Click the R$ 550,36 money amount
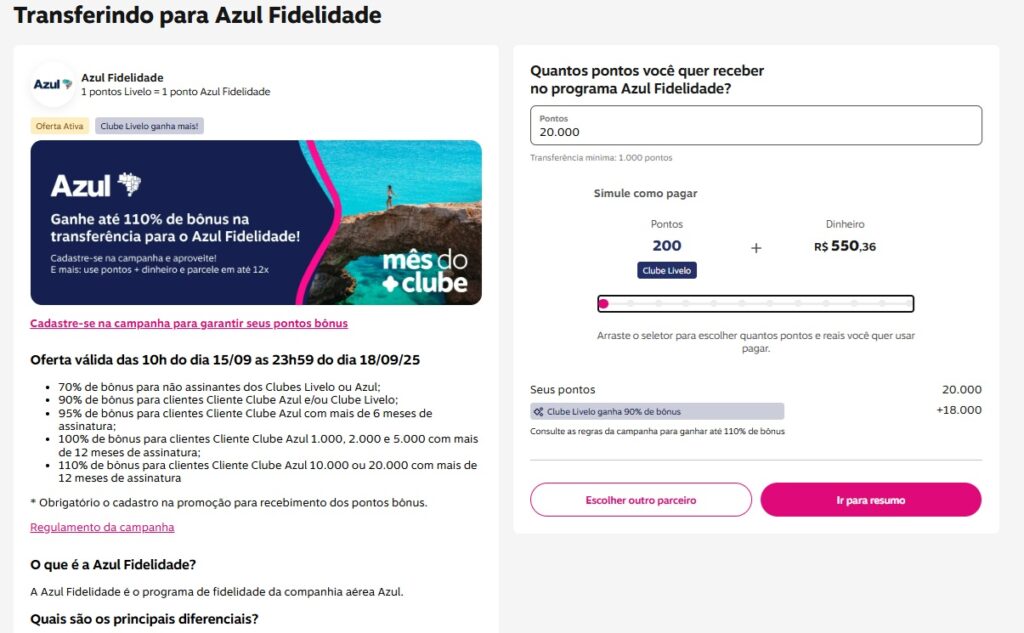Viewport: 1024px width, 633px height. tap(845, 246)
